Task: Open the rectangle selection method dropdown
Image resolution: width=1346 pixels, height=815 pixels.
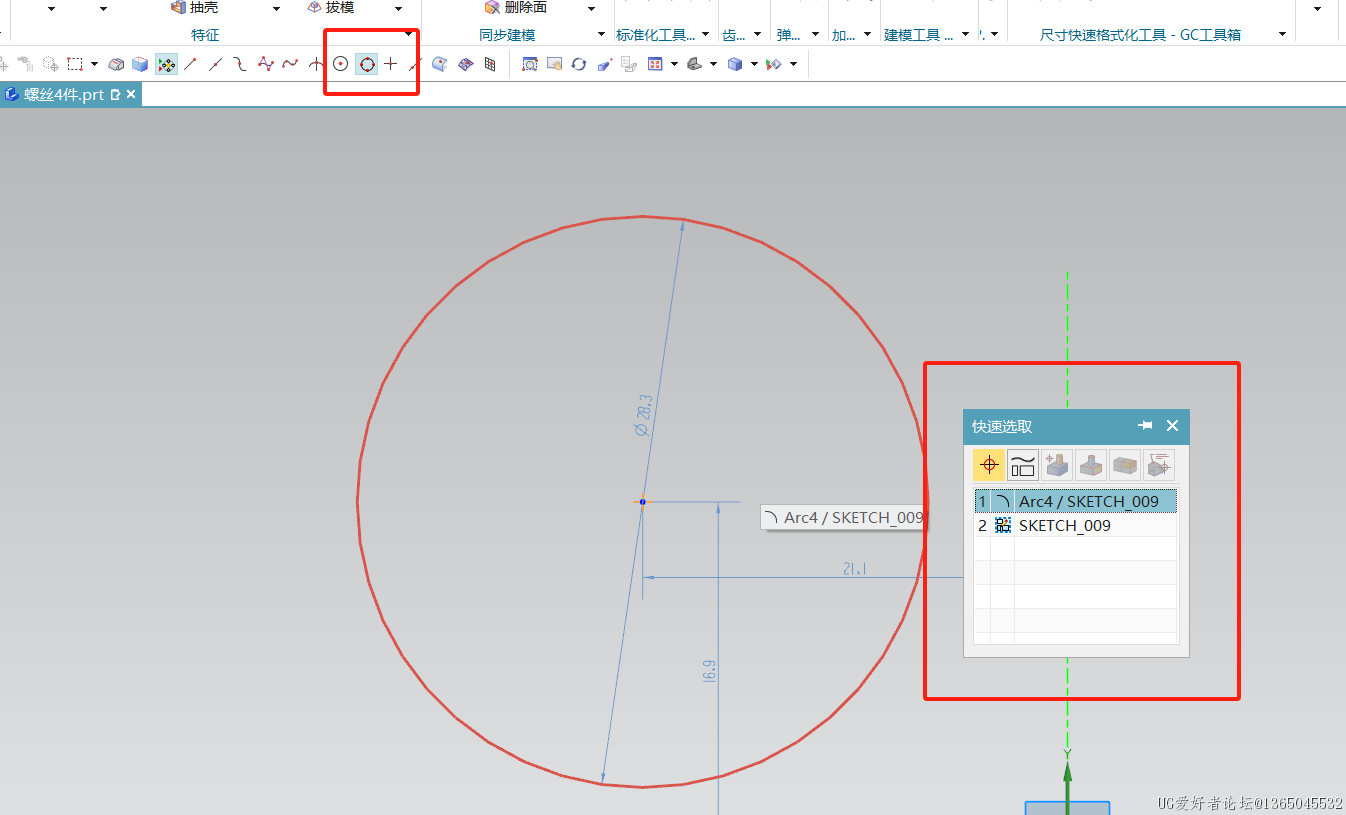Action: point(94,65)
